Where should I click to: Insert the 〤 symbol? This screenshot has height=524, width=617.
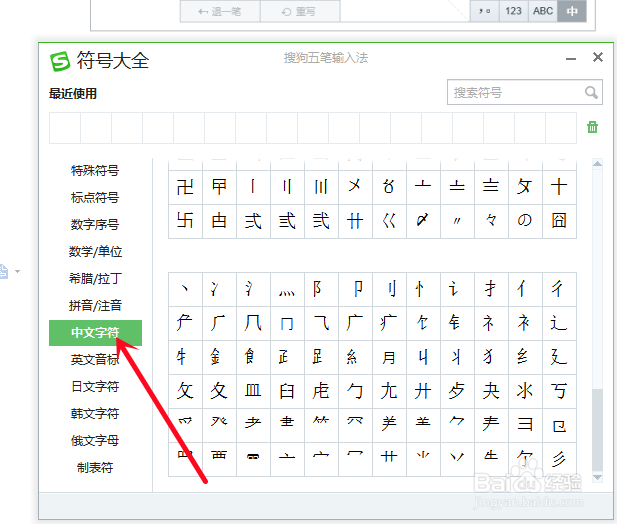(355, 187)
